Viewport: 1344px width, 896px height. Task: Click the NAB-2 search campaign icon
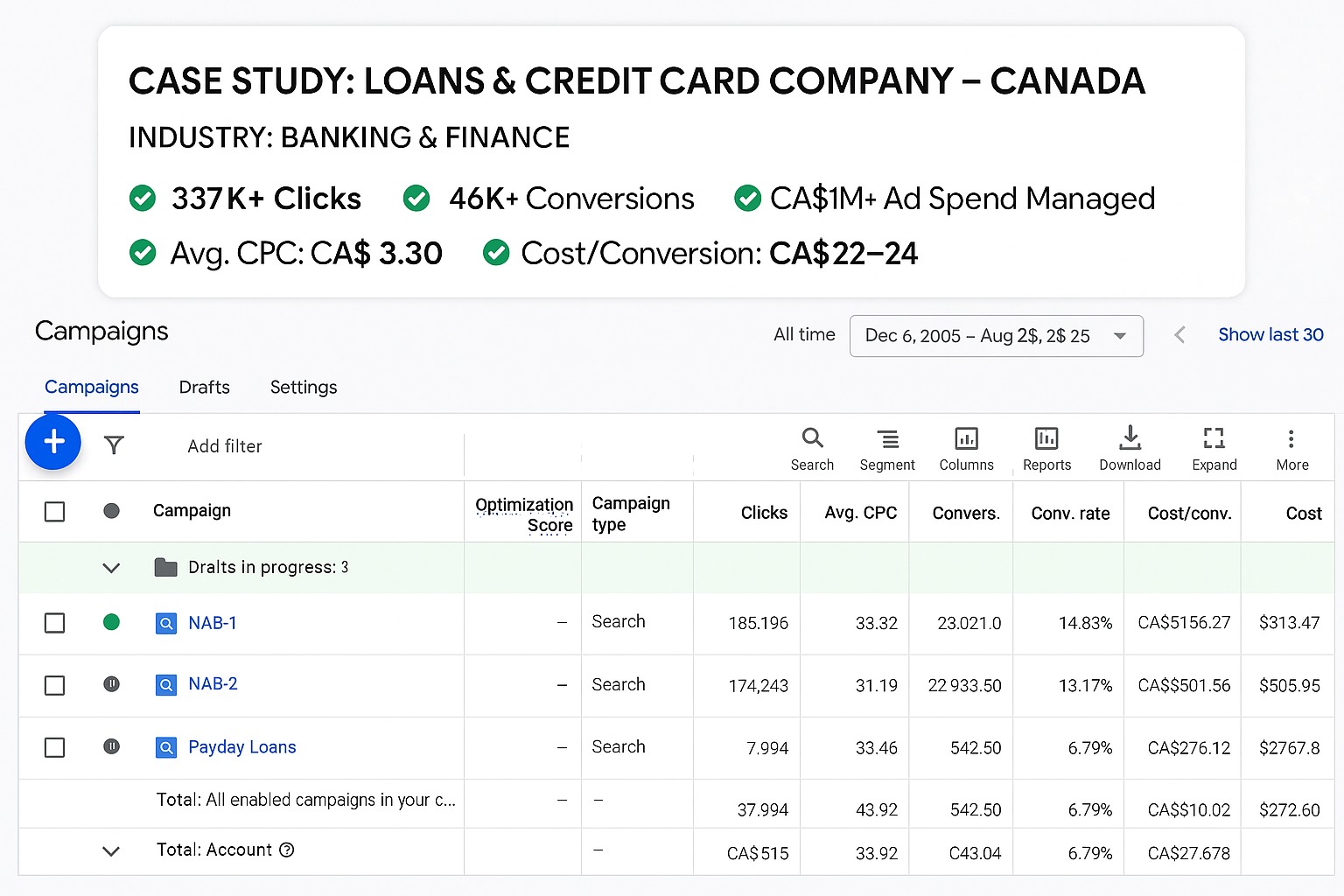coord(166,684)
